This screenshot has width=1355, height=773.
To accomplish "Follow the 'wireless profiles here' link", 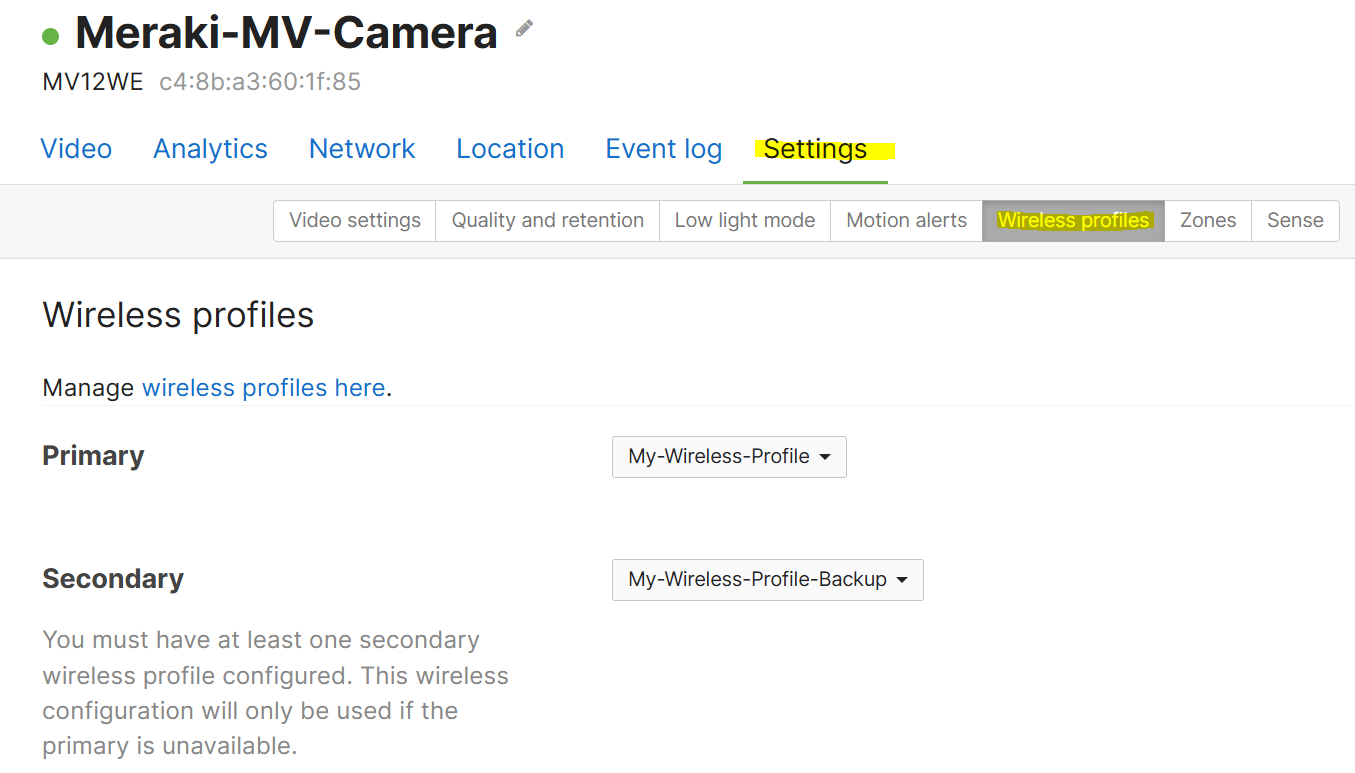I will click(264, 388).
